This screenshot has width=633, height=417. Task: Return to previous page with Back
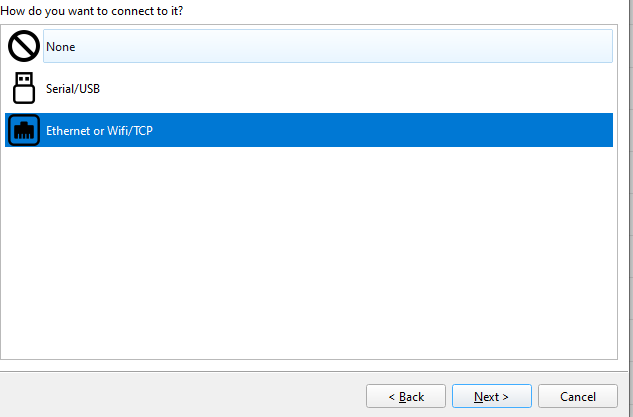406,396
